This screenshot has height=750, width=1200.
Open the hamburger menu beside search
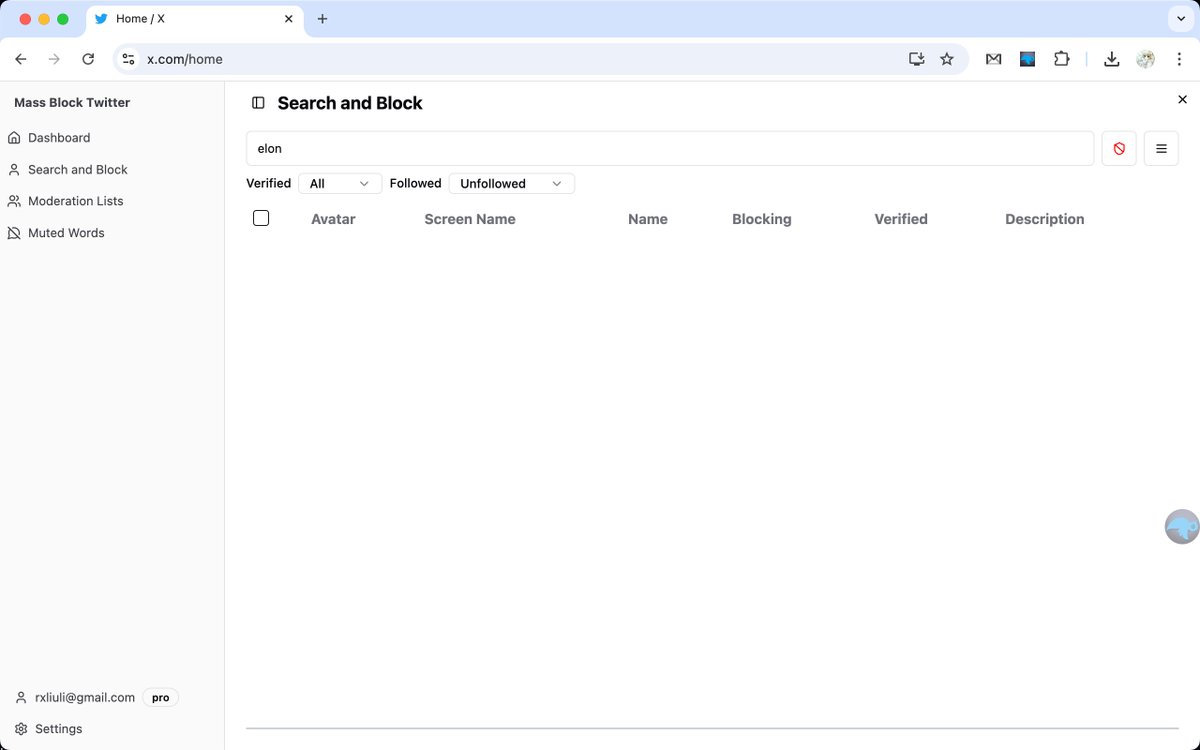click(x=1161, y=148)
